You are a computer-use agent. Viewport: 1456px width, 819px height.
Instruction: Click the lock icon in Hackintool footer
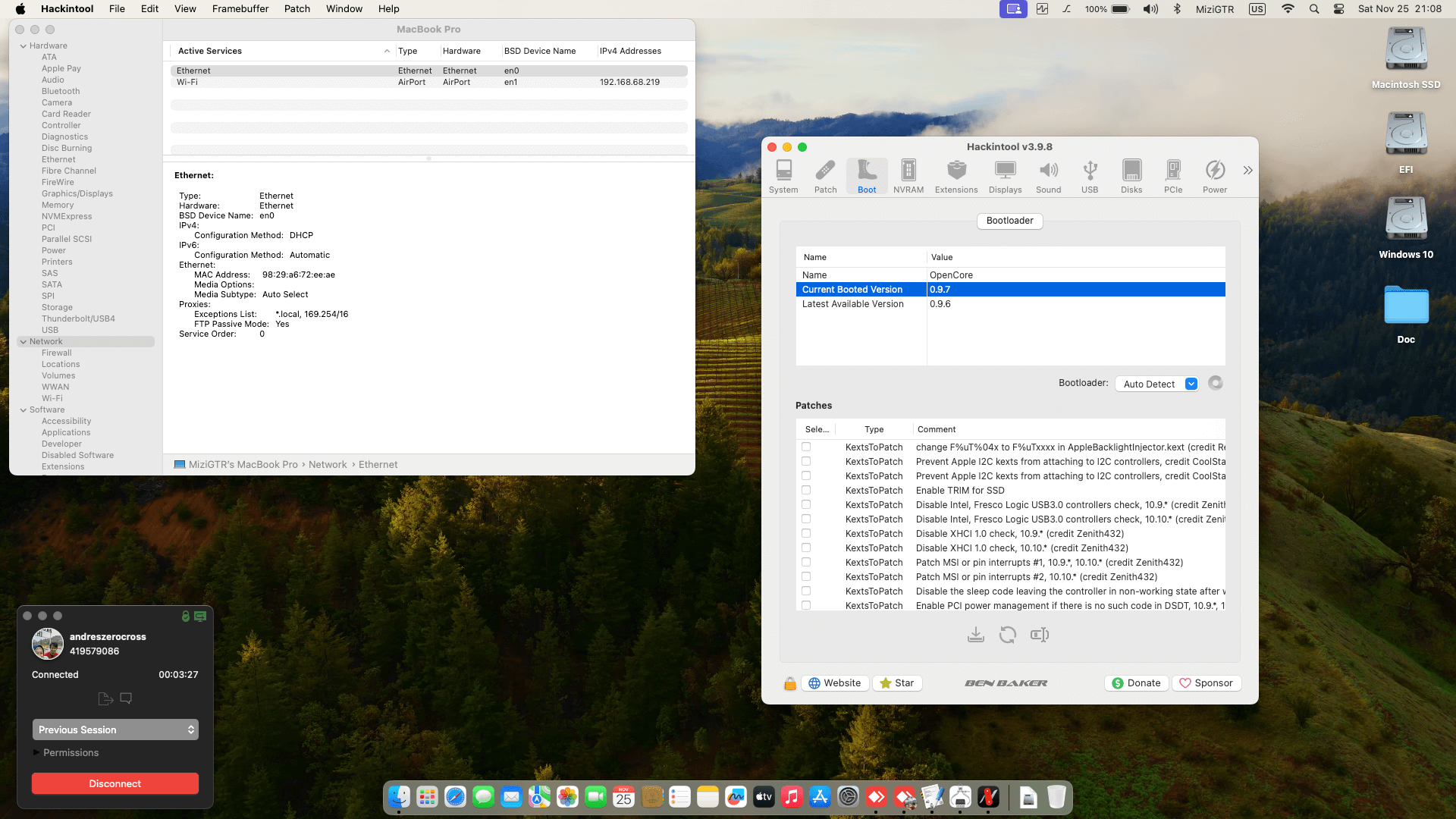pyautogui.click(x=789, y=683)
